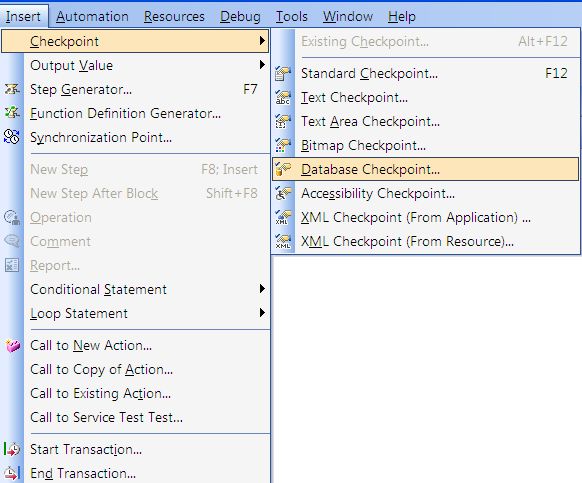Click the Synchronization Point icon

12,137
